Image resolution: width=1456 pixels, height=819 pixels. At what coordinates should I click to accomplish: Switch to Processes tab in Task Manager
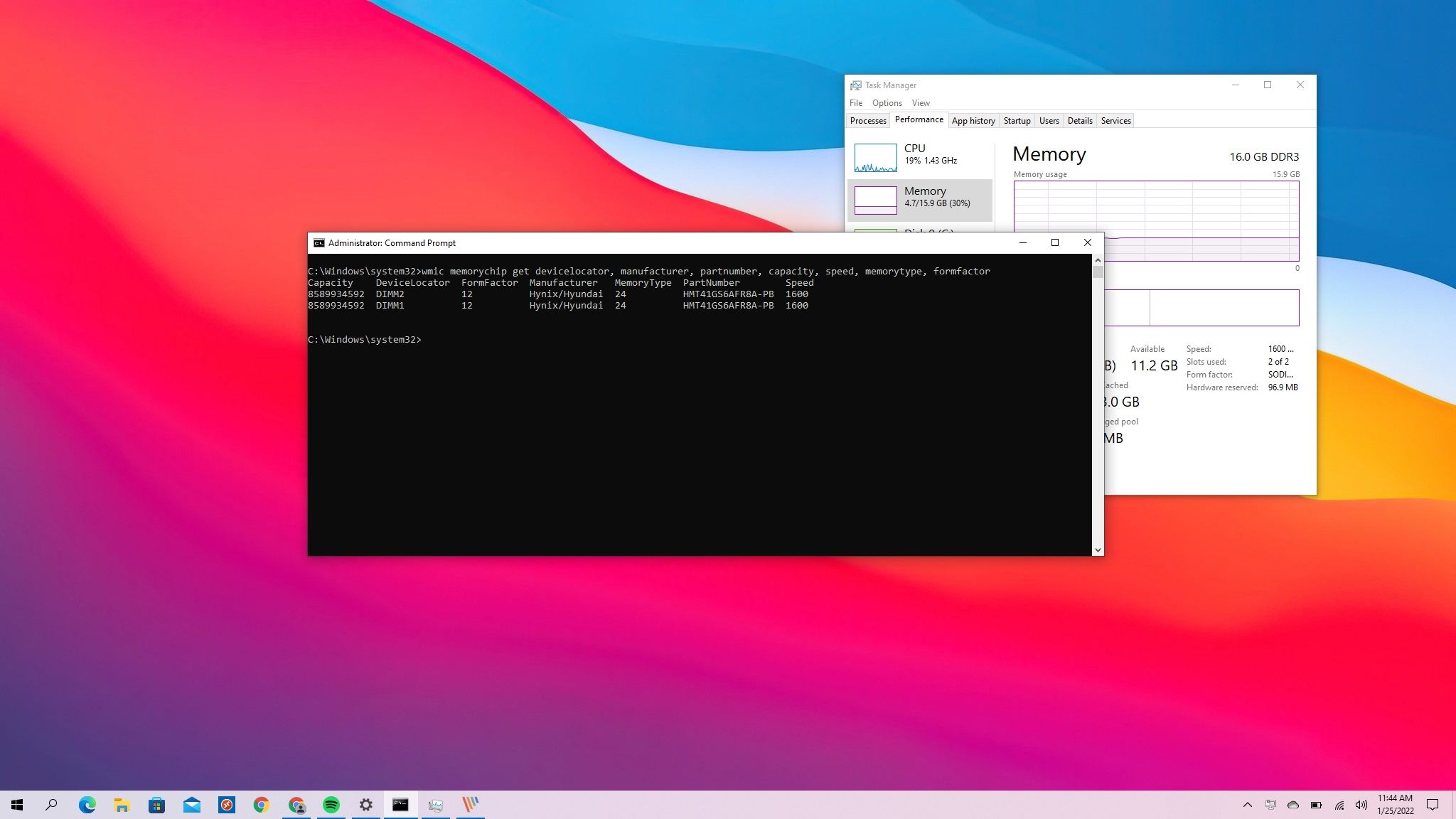coord(869,120)
